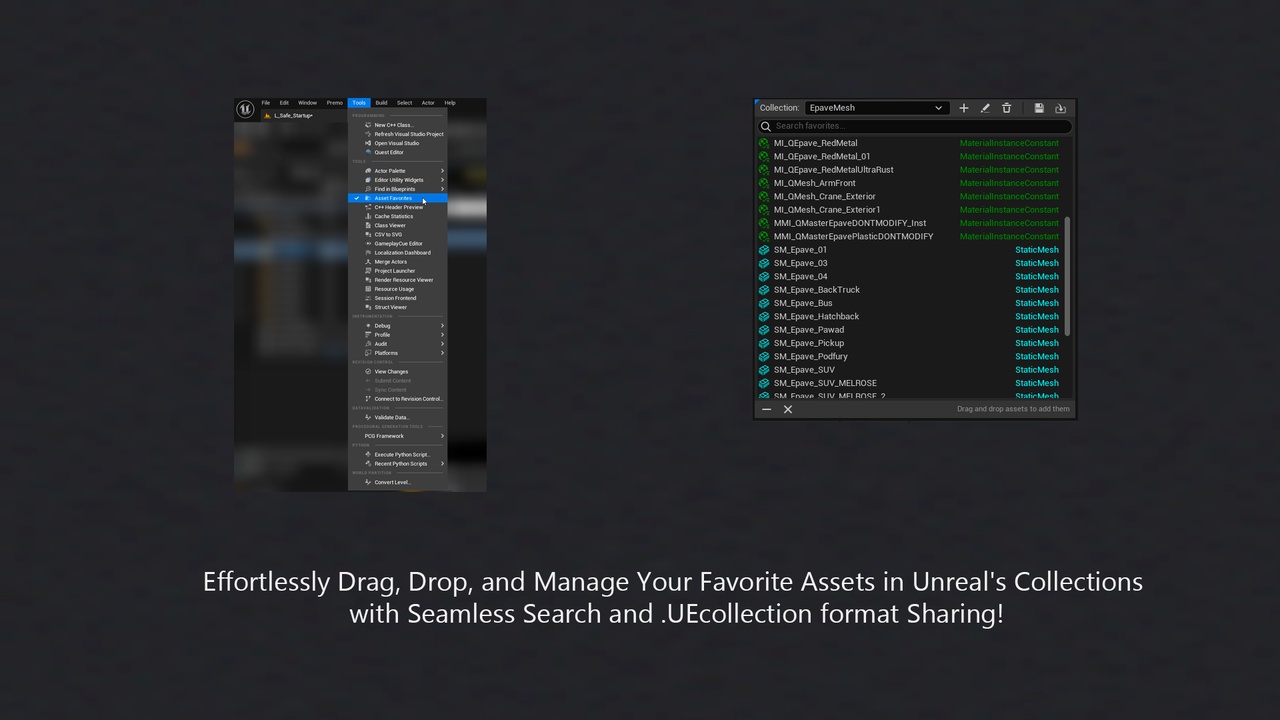The height and width of the screenshot is (720, 1280).
Task: Click the add collection plus icon
Action: [964, 108]
